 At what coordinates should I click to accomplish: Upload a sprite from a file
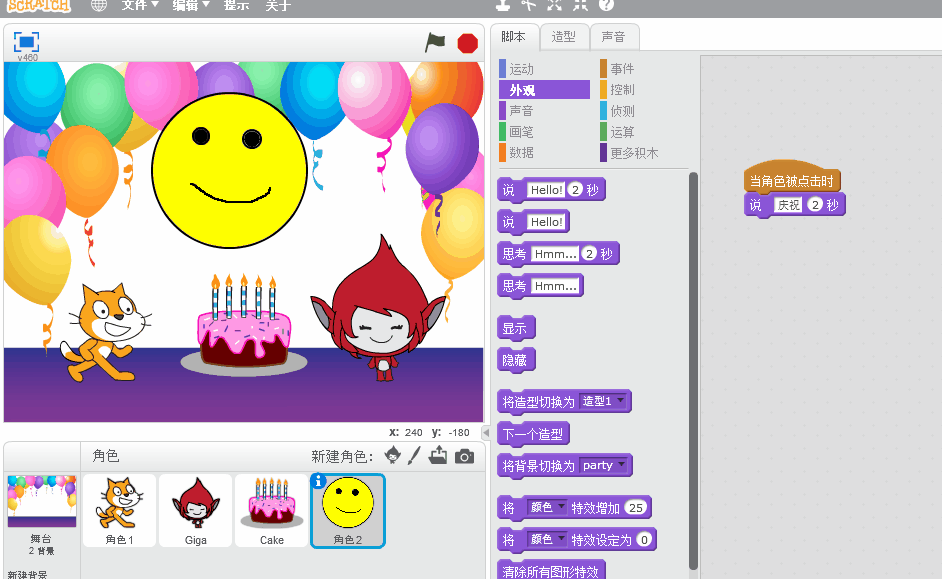point(438,456)
